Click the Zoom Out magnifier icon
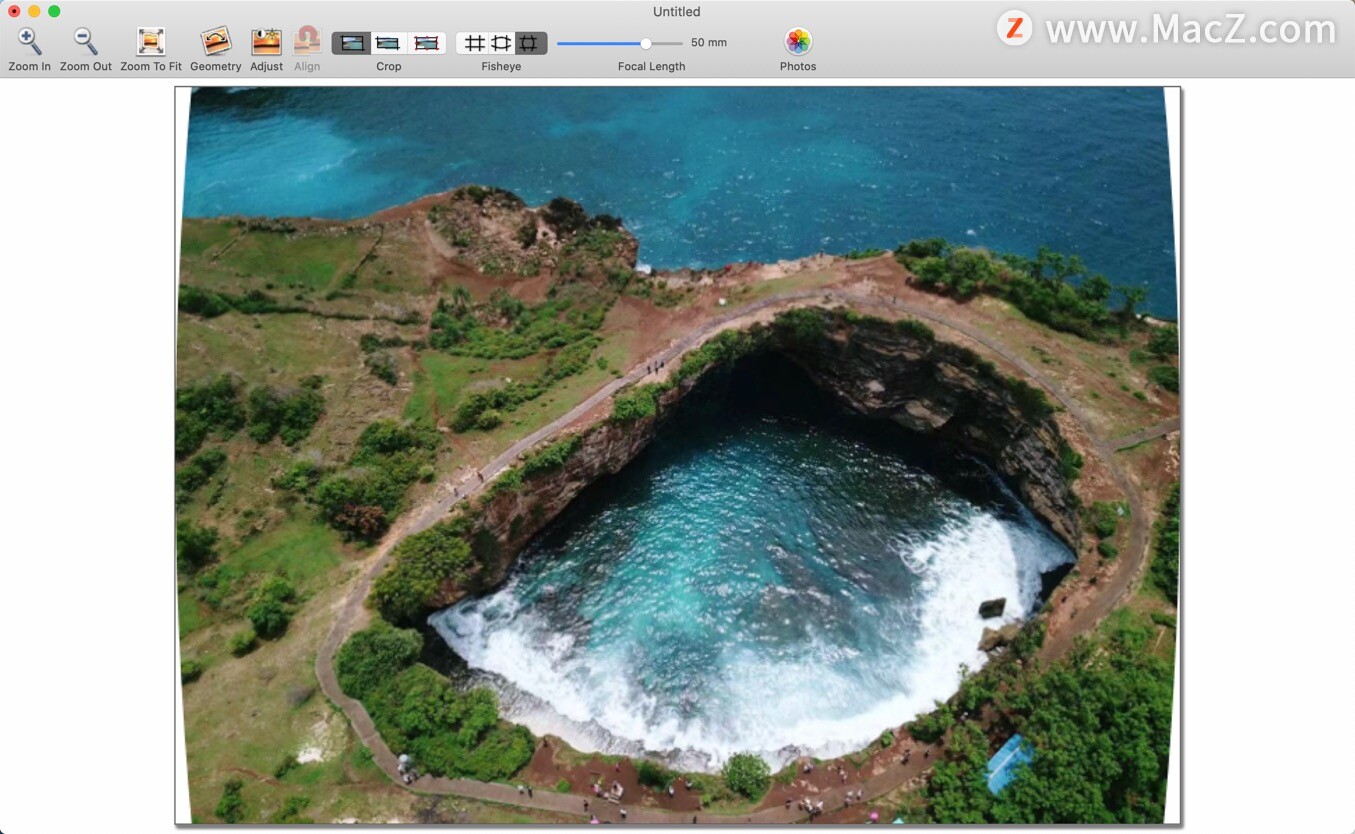 86,42
